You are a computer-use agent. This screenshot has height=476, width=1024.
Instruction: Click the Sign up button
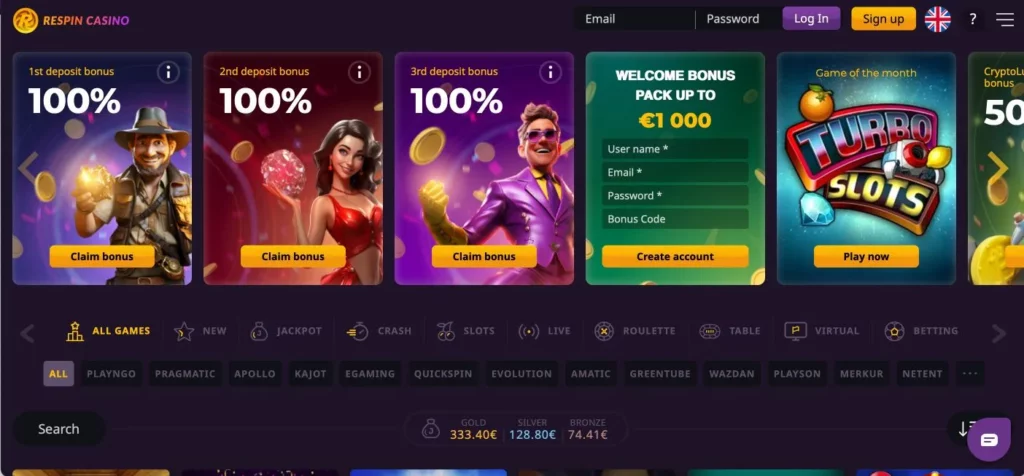(883, 19)
